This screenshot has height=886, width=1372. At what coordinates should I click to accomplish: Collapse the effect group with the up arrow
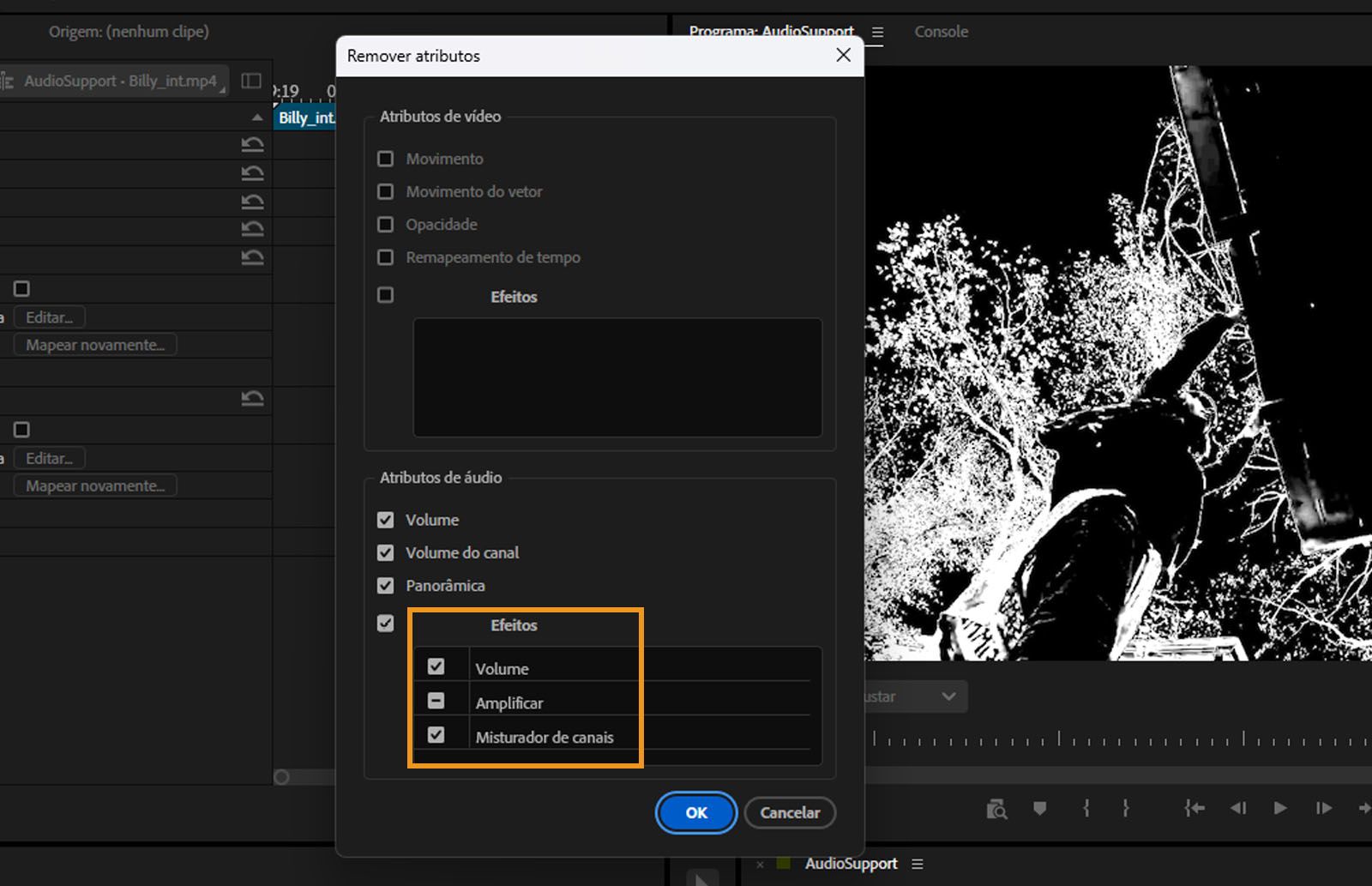(x=256, y=118)
